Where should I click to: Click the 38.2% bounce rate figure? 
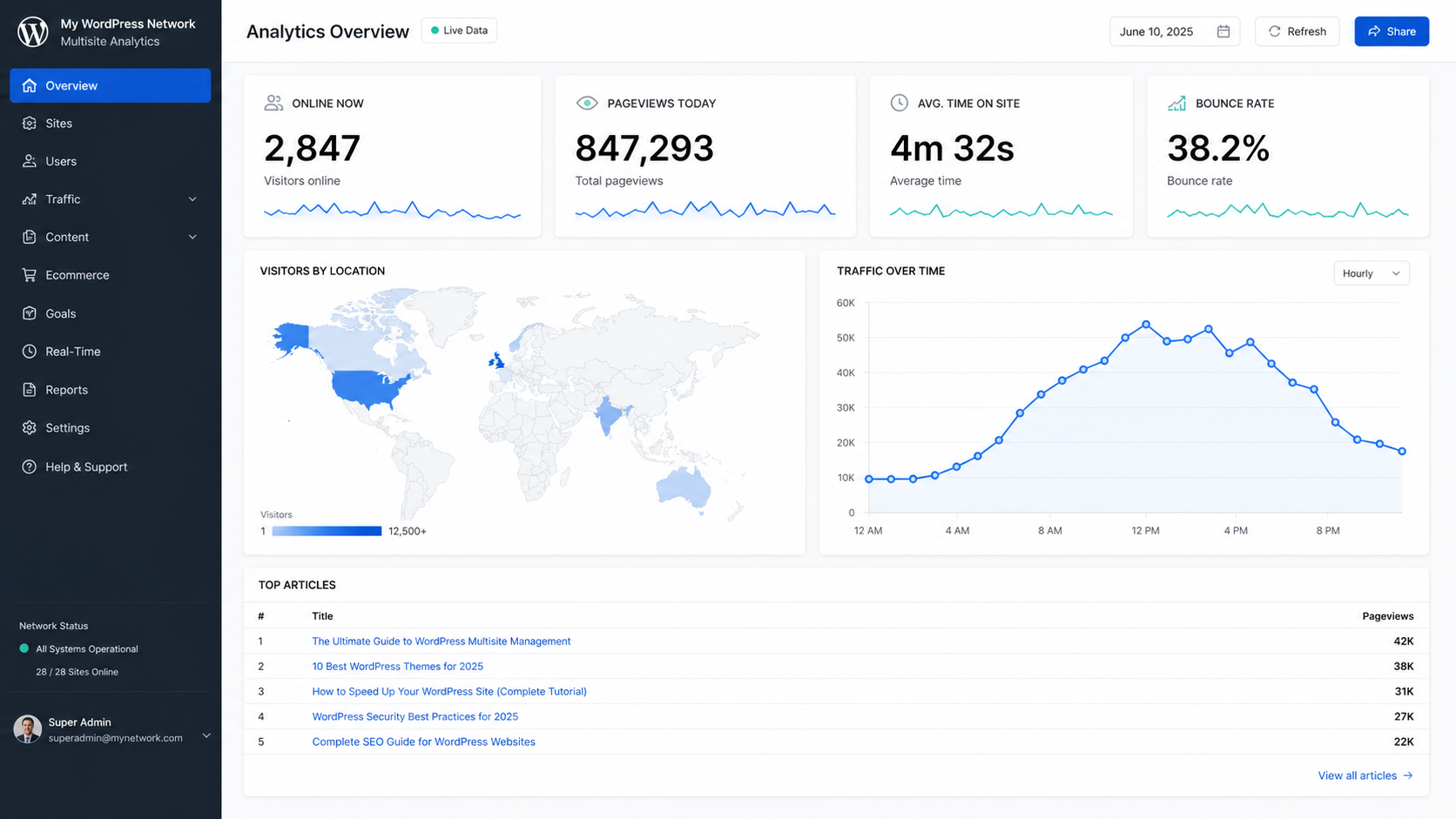click(1218, 149)
